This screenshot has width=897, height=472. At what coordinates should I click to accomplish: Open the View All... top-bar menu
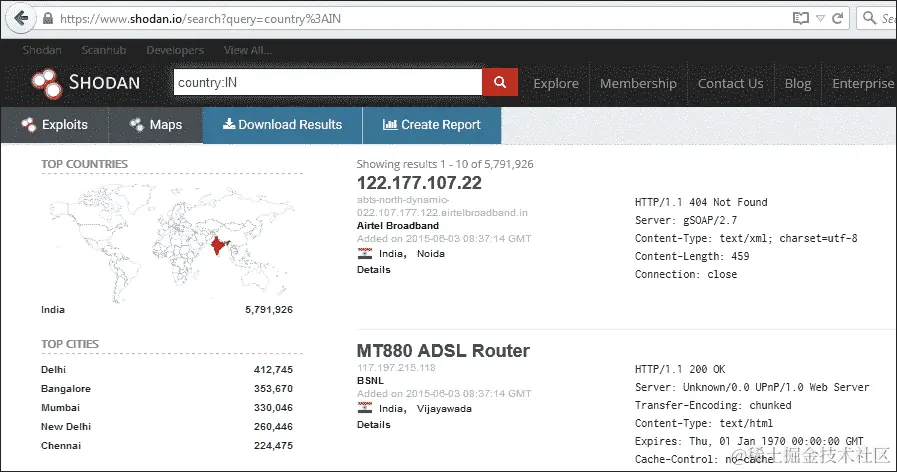click(x=248, y=50)
